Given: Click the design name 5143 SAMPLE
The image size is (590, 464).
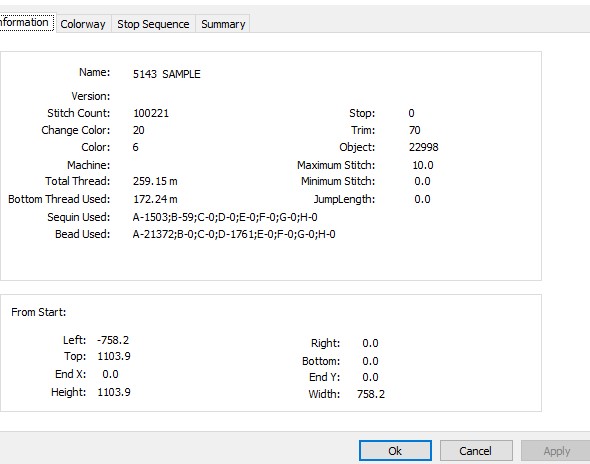Looking at the screenshot, I should point(167,74).
